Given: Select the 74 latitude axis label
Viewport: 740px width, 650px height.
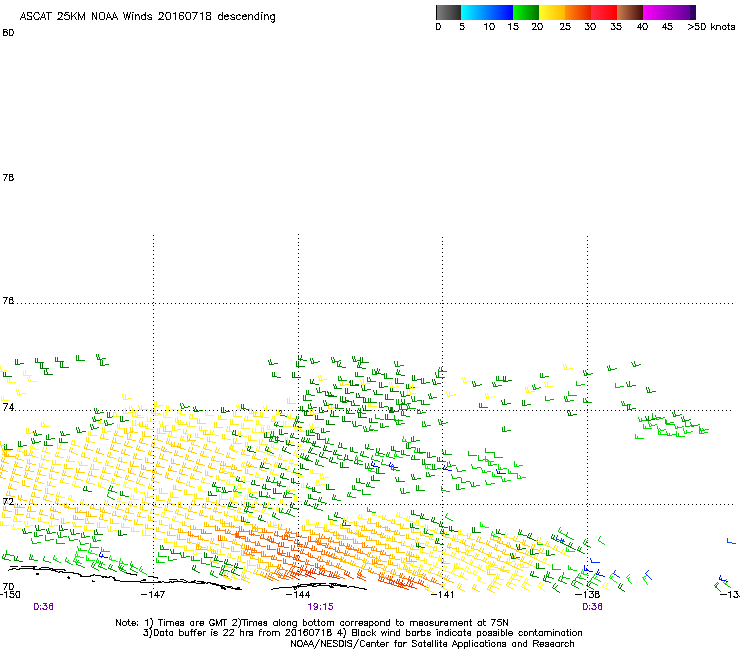Looking at the screenshot, I should (8, 407).
